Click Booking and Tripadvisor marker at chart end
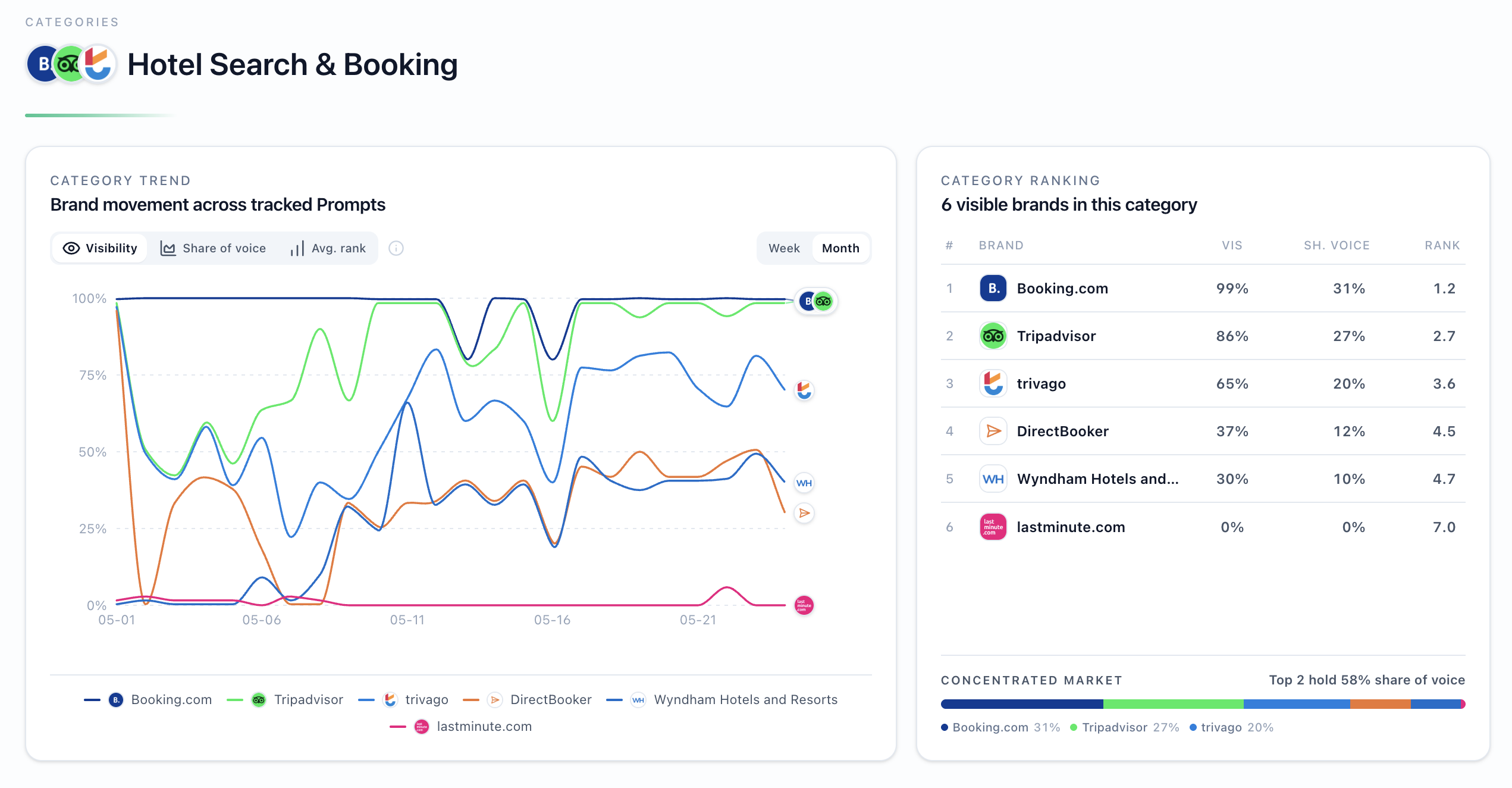 tap(816, 301)
